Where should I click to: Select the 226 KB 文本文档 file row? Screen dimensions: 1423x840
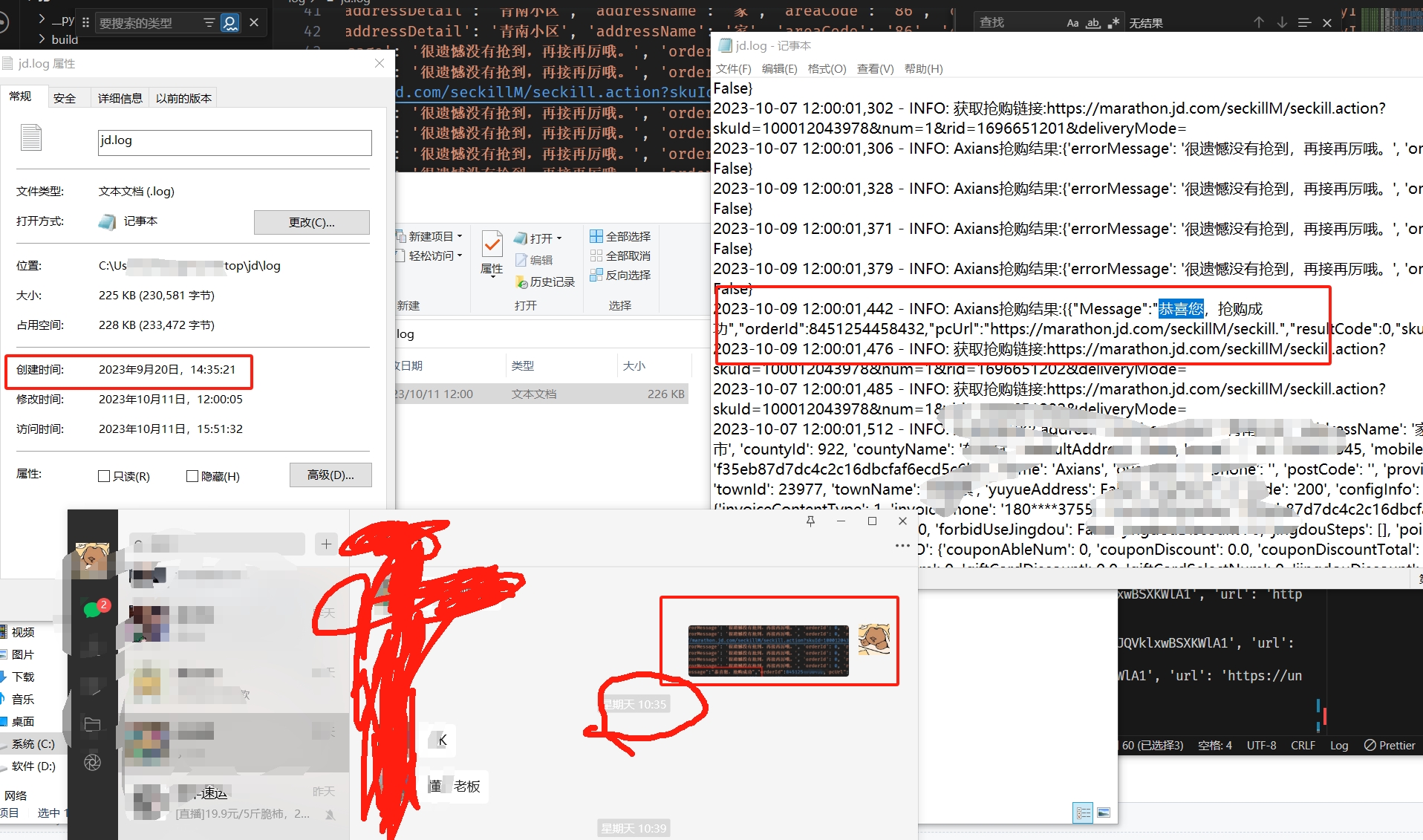[542, 394]
